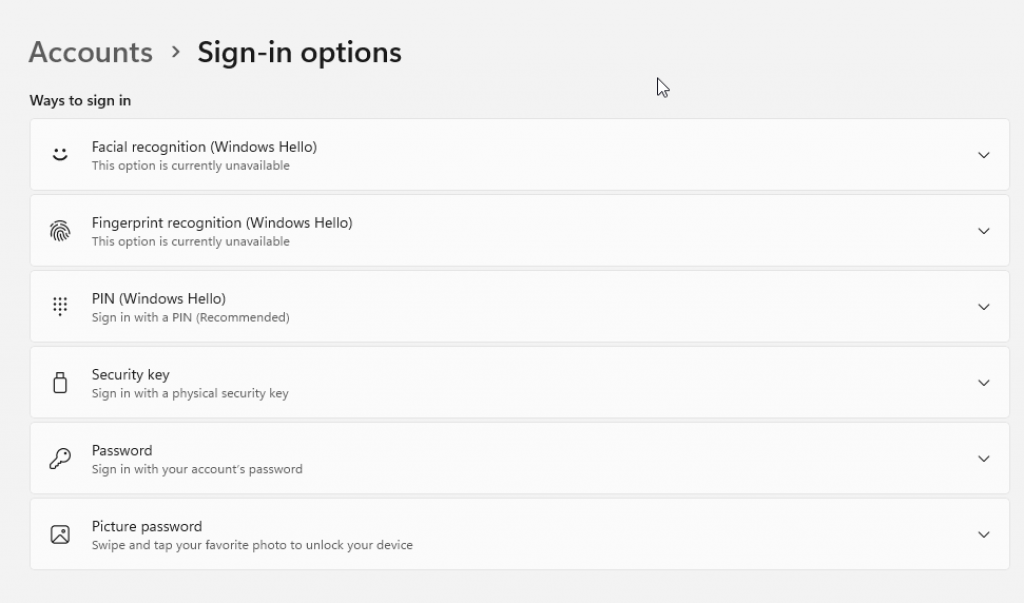Viewport: 1024px width, 603px height.
Task: Open the Password sign-in option label
Action: [x=122, y=451]
